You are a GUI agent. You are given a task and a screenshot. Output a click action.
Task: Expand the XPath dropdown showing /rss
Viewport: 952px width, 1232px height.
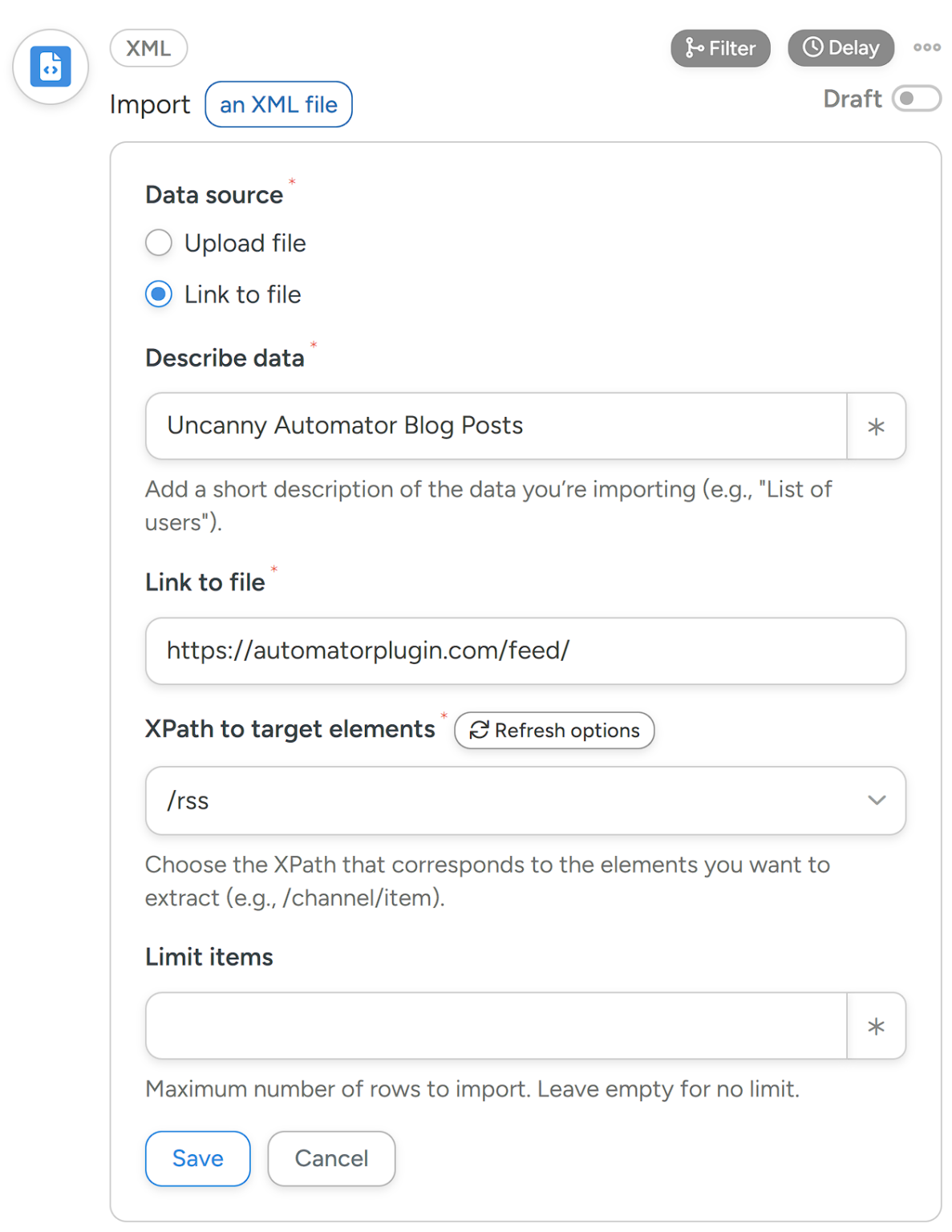(877, 800)
